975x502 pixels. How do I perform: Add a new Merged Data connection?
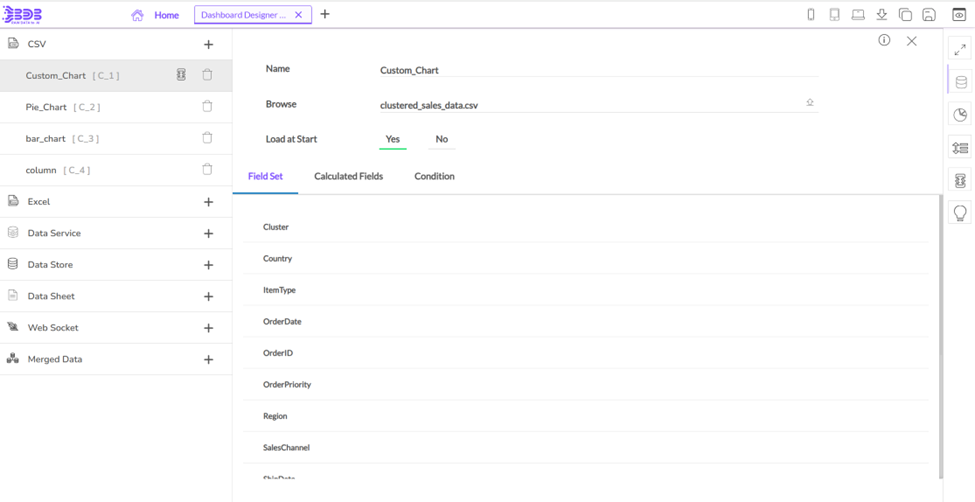point(208,359)
